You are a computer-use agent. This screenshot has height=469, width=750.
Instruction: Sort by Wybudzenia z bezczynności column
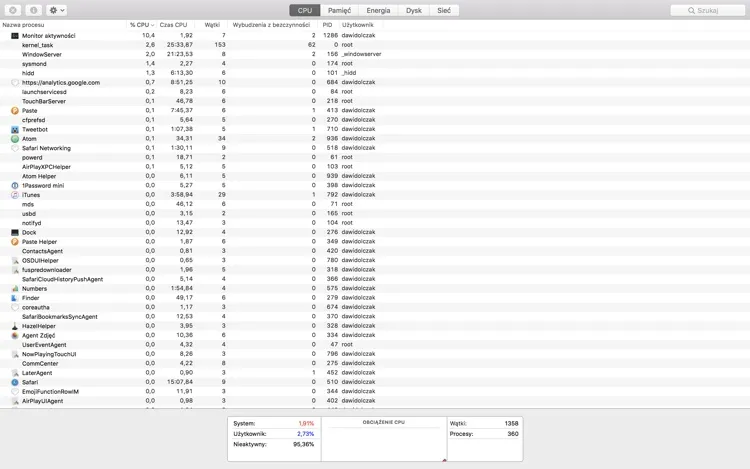[271, 25]
